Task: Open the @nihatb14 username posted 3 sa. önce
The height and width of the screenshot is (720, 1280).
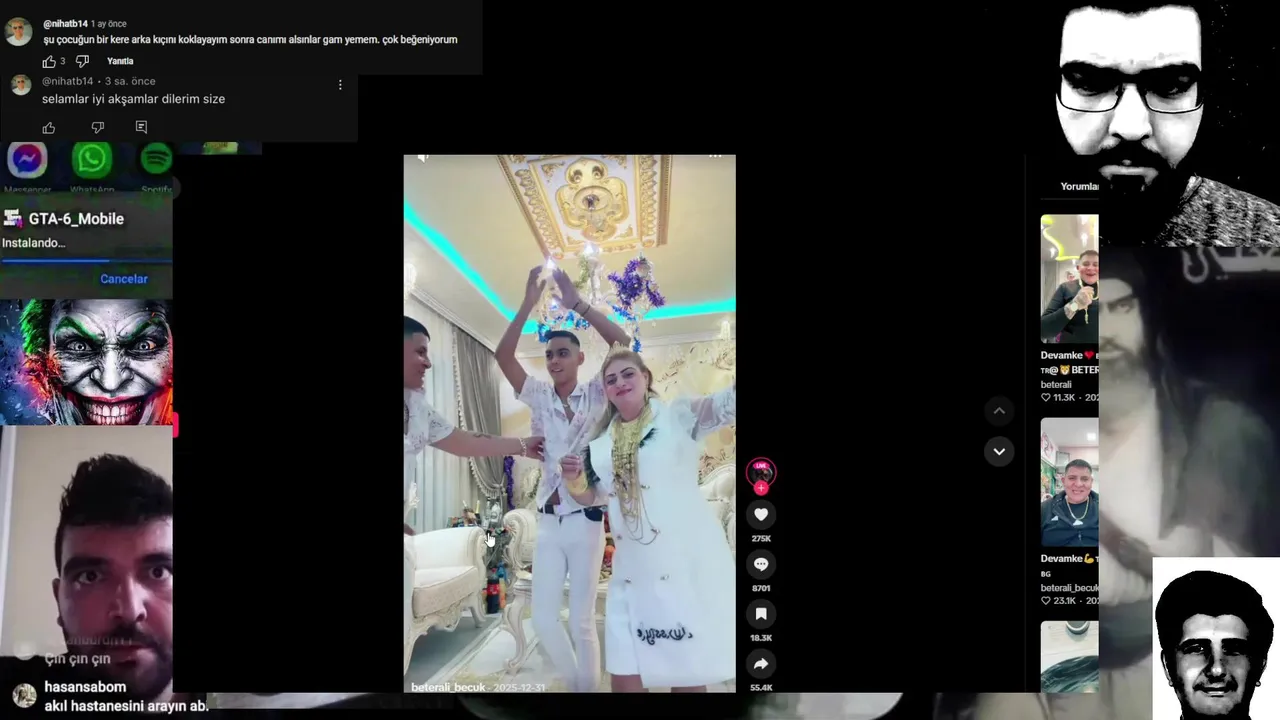Action: pos(67,81)
